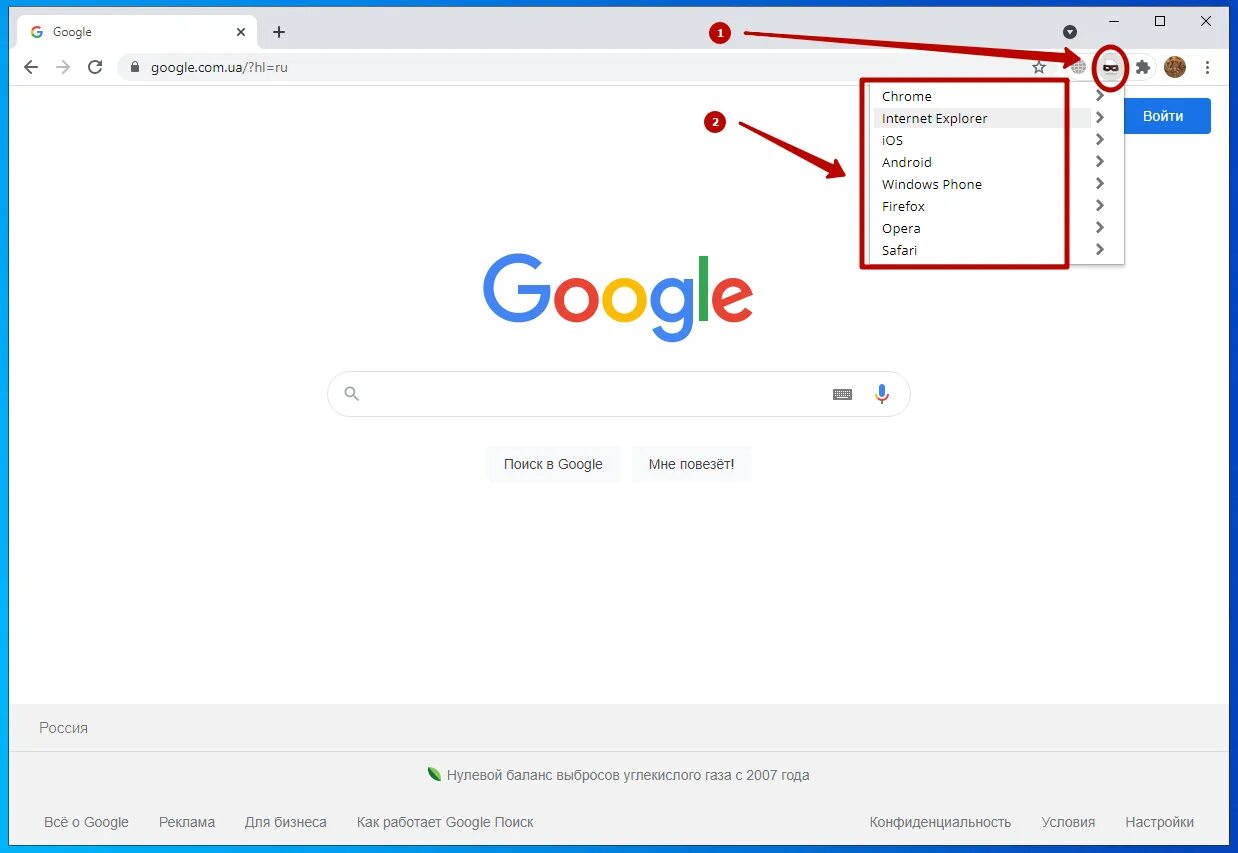This screenshot has width=1238, height=853.
Task: Open the Реклама footer link
Action: point(187,822)
